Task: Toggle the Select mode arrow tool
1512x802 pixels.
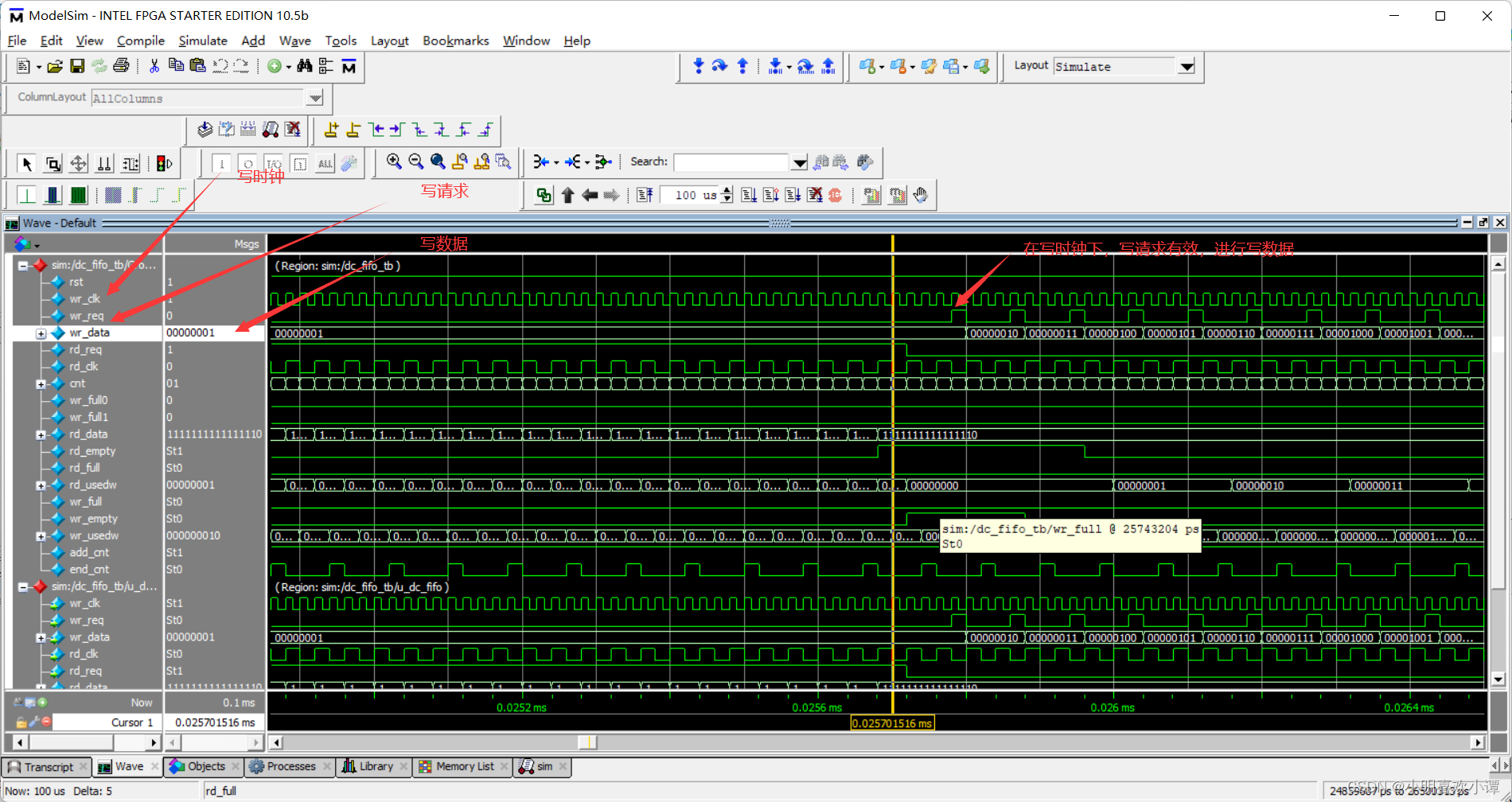Action: 25,162
